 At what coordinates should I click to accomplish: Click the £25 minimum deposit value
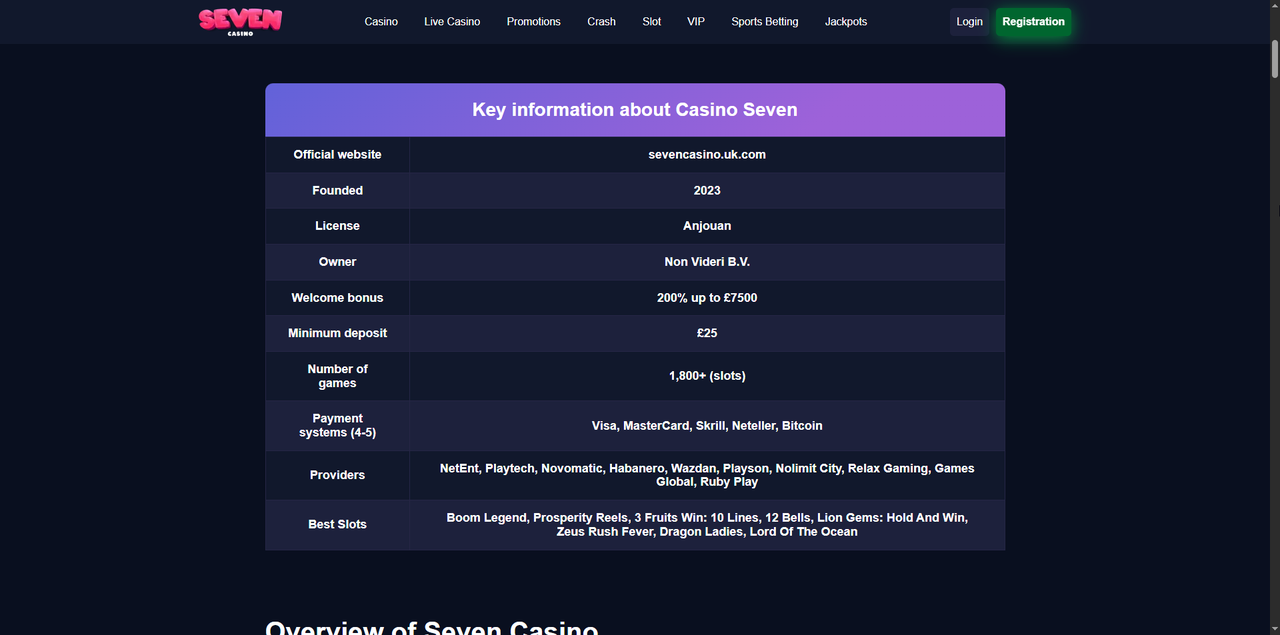(707, 333)
